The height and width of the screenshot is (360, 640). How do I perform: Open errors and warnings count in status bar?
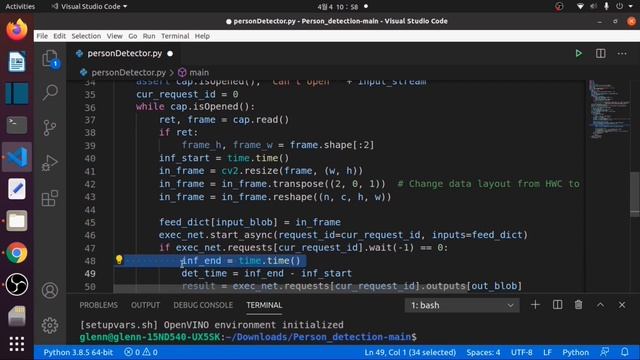tap(141, 352)
